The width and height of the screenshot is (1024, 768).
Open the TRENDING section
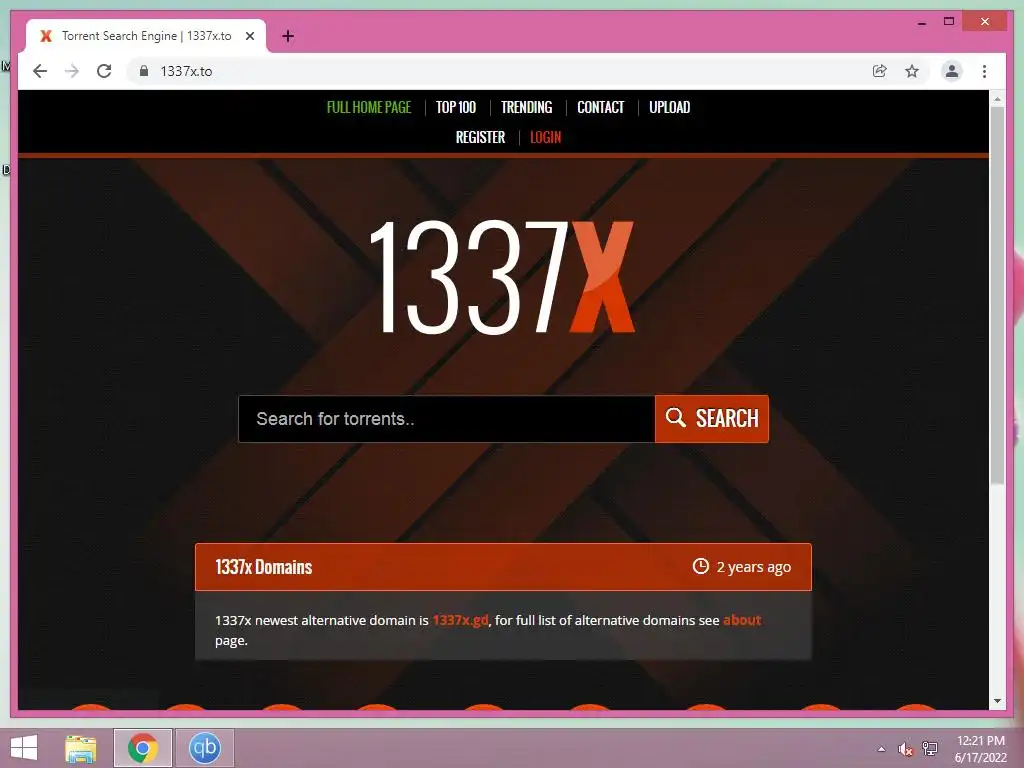pyautogui.click(x=526, y=107)
